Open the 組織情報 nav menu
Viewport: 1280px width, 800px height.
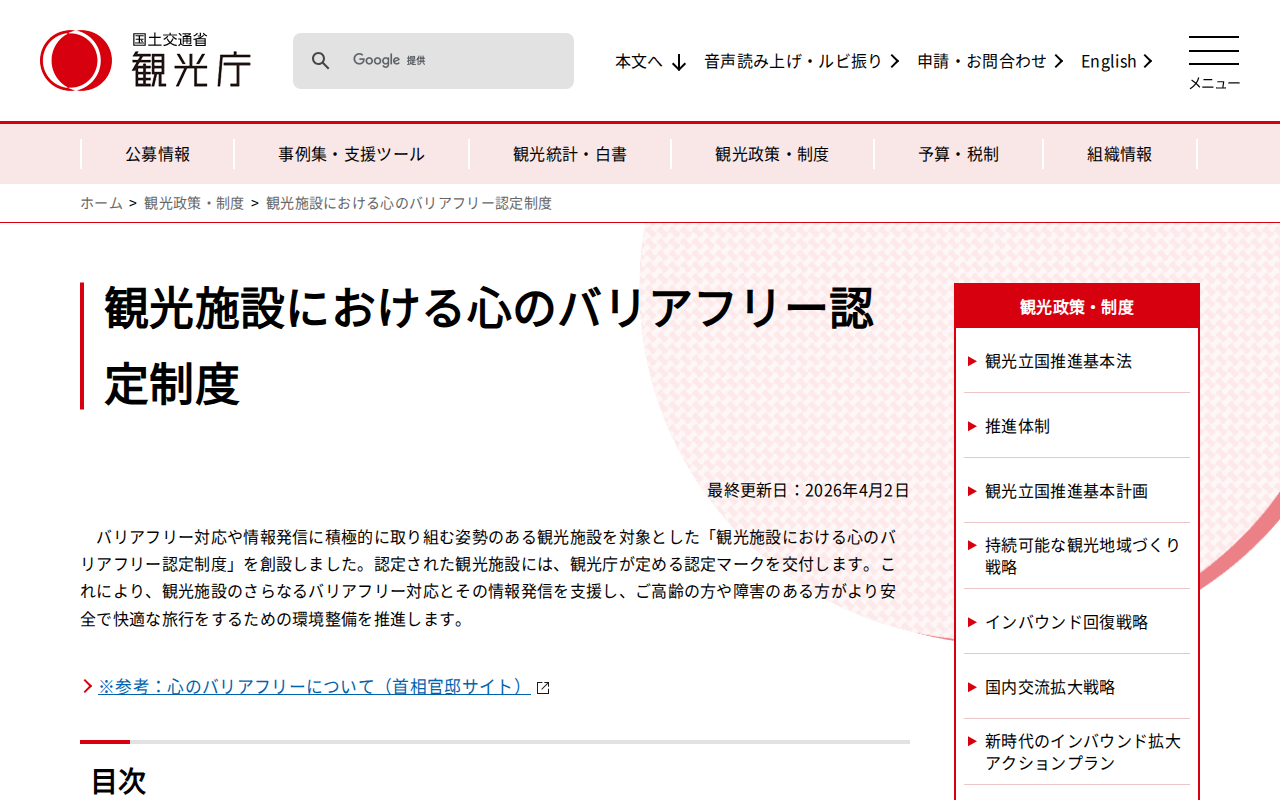click(x=1120, y=154)
